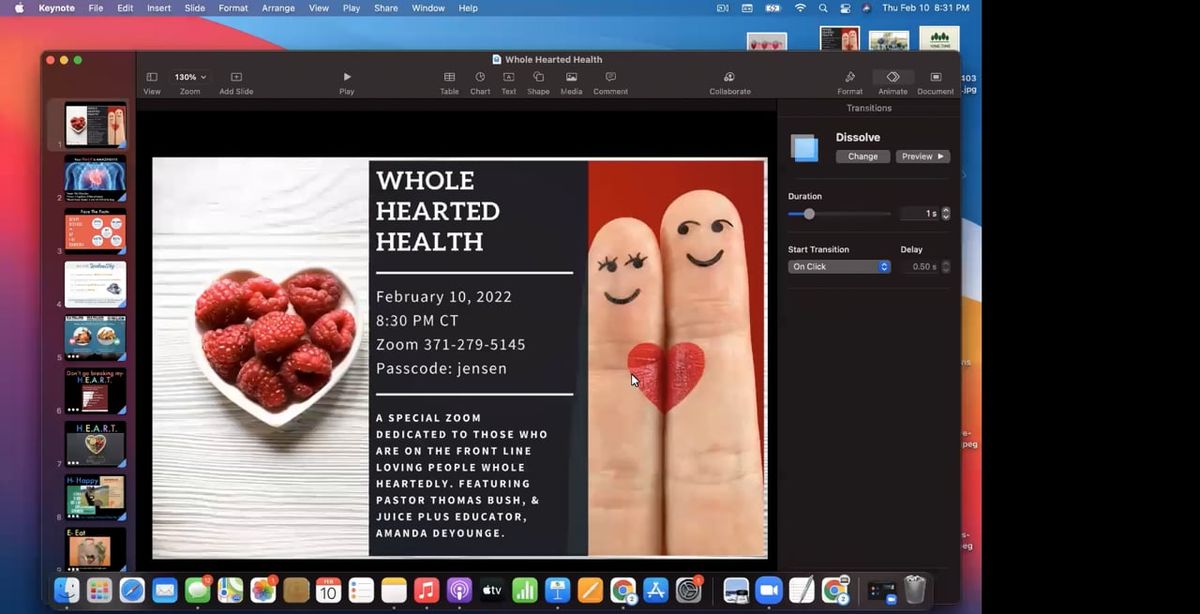Add a Comment using the toolbar

(610, 83)
